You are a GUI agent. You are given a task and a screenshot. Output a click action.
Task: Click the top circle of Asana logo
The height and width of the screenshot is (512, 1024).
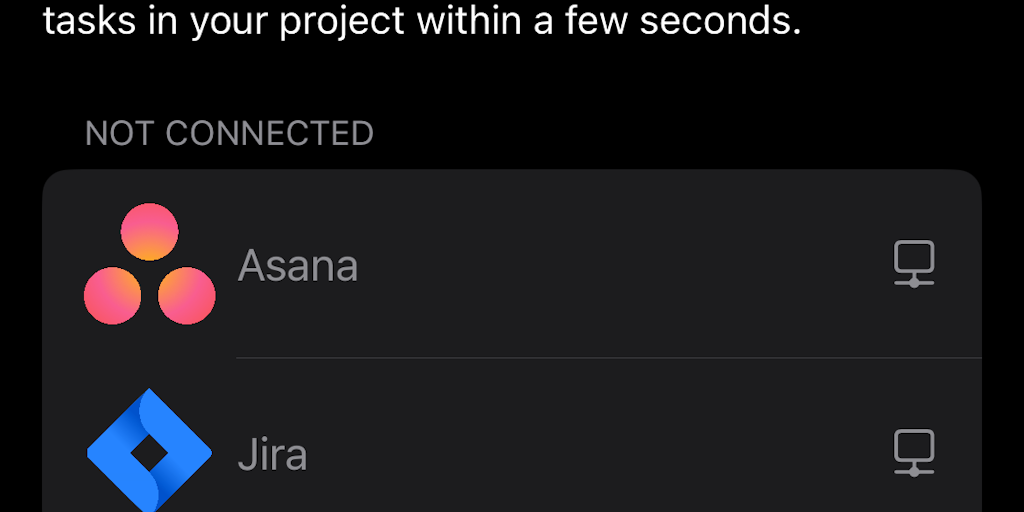click(x=149, y=232)
